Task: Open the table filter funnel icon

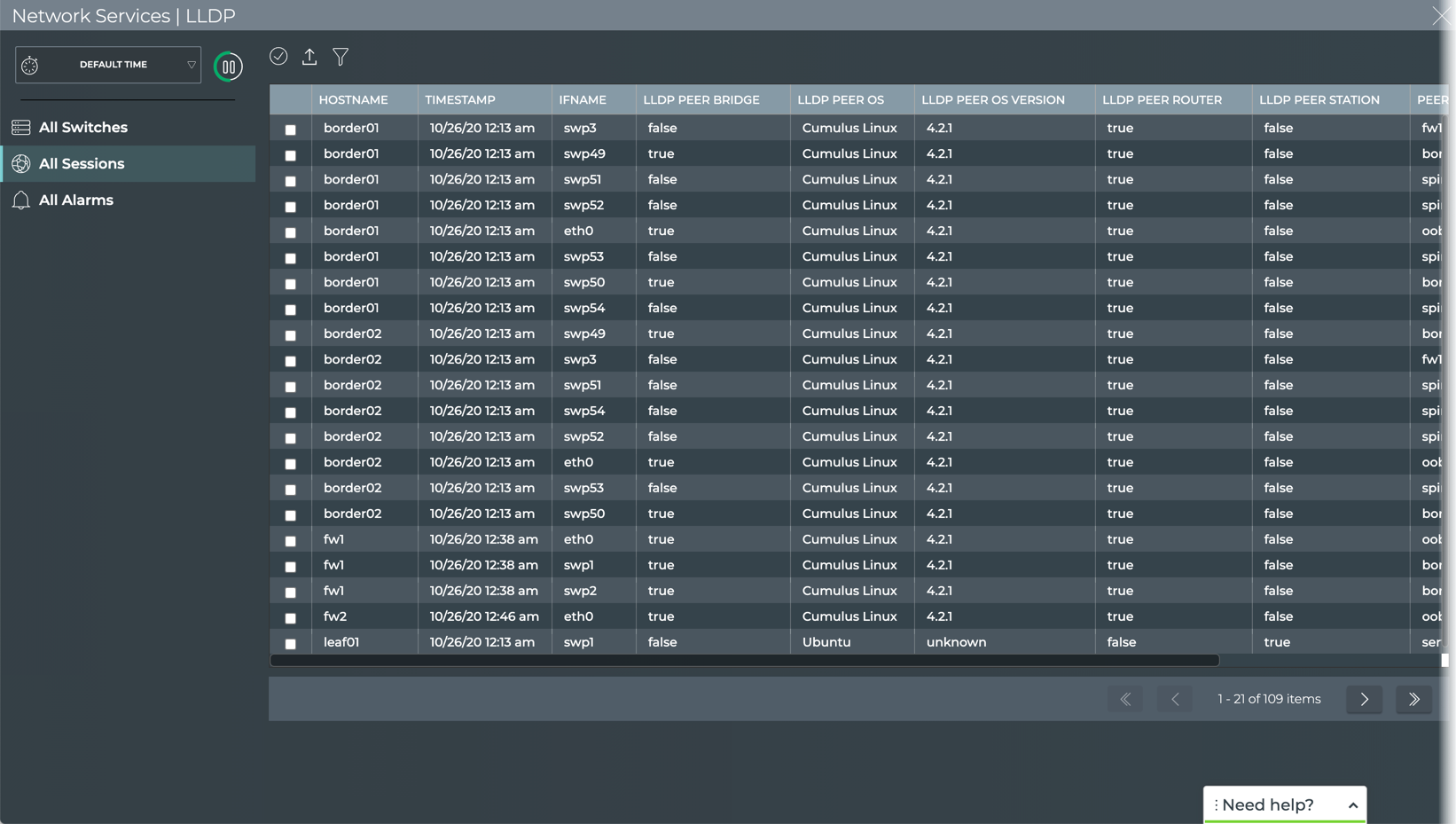Action: [x=341, y=57]
